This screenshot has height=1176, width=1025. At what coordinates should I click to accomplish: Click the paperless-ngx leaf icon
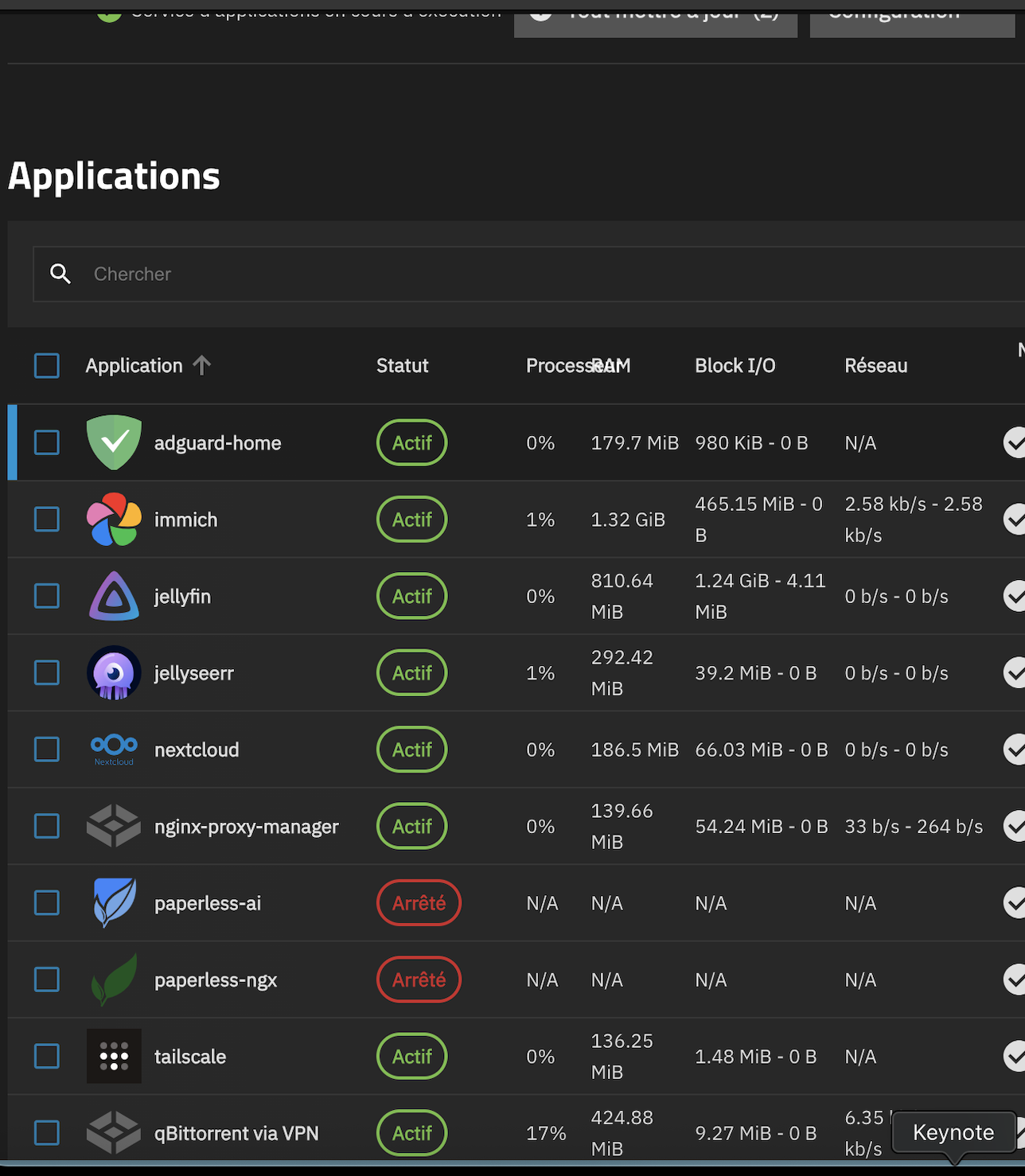tap(114, 979)
